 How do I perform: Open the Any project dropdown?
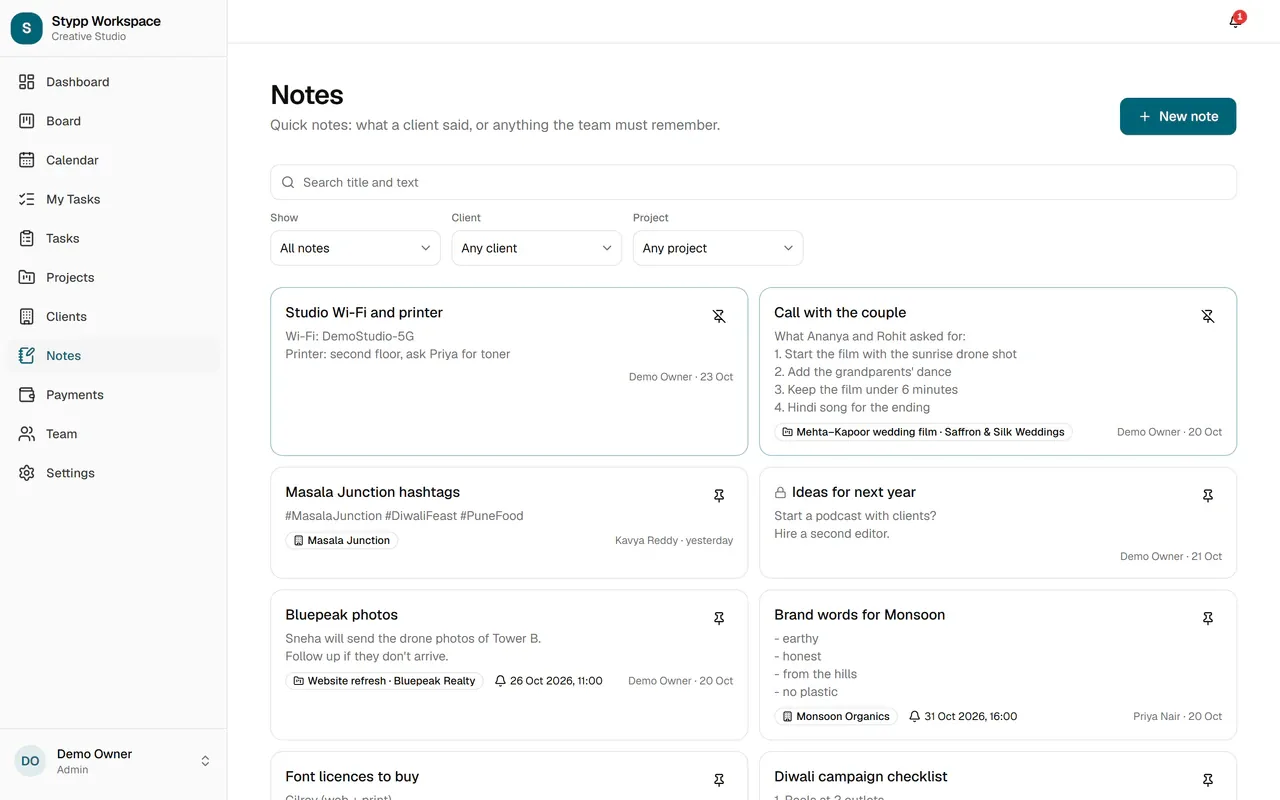click(718, 248)
